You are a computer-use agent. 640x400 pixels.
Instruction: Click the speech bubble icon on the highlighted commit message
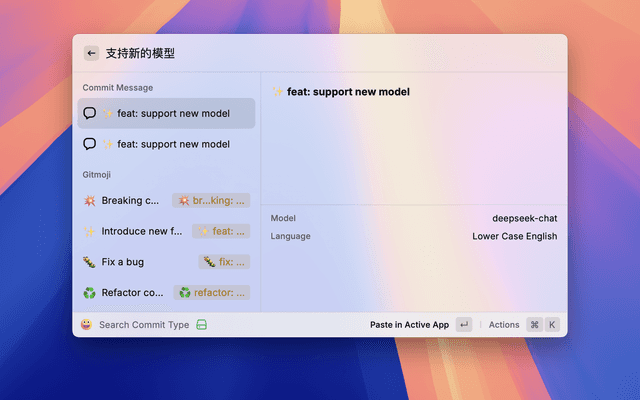[90, 113]
